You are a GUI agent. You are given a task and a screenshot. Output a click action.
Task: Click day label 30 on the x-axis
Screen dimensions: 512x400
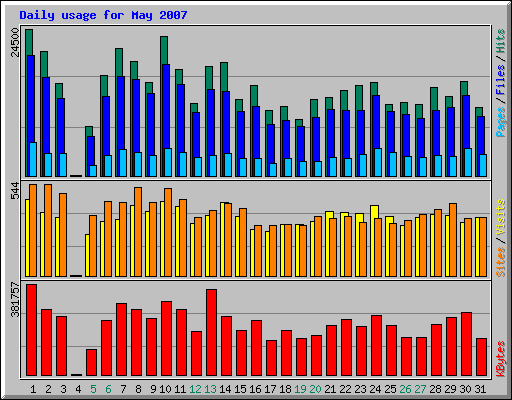point(465,389)
